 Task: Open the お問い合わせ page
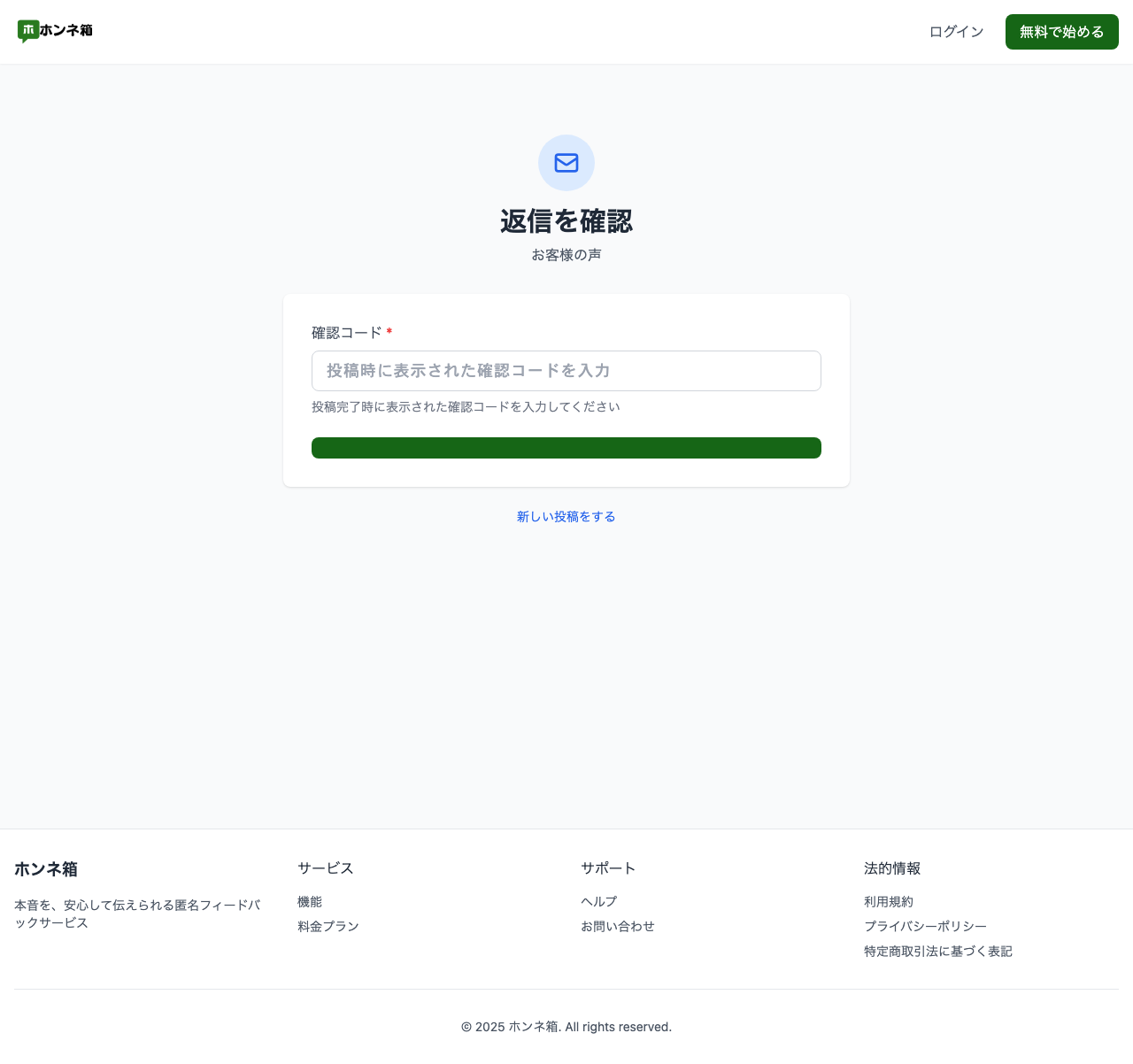click(x=617, y=927)
